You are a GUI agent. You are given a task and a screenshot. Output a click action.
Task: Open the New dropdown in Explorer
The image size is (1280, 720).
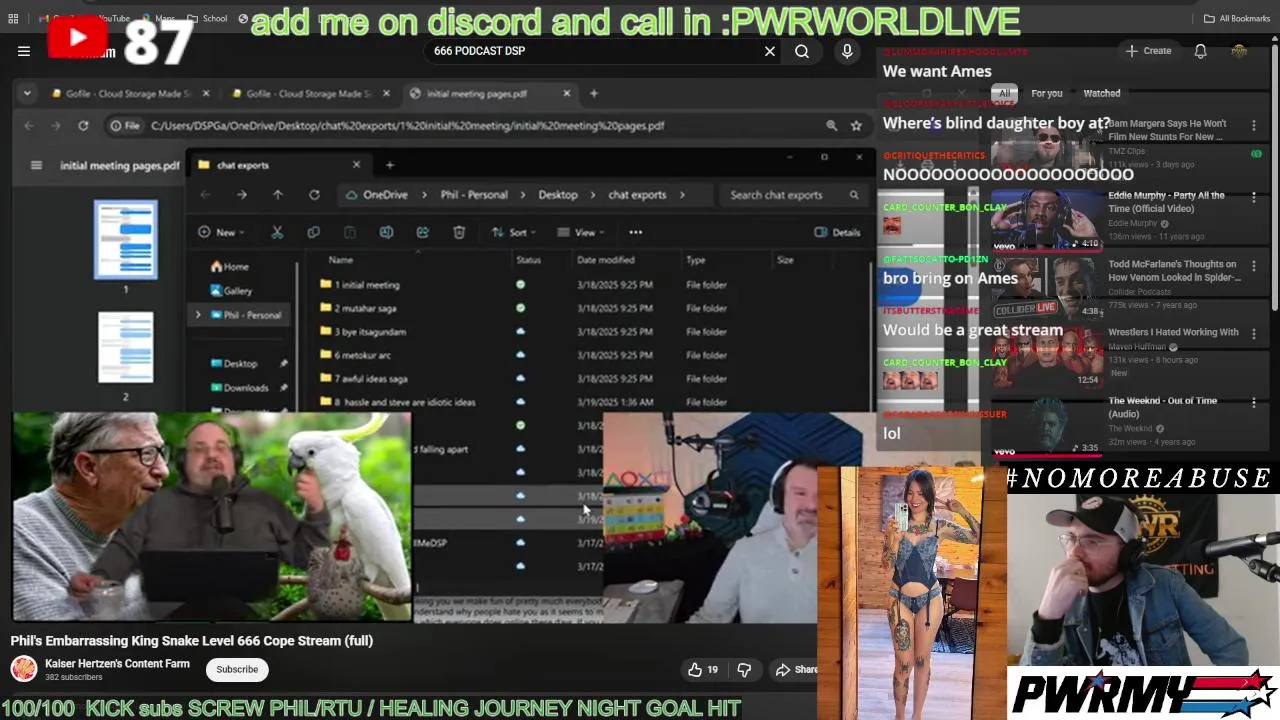coord(222,232)
